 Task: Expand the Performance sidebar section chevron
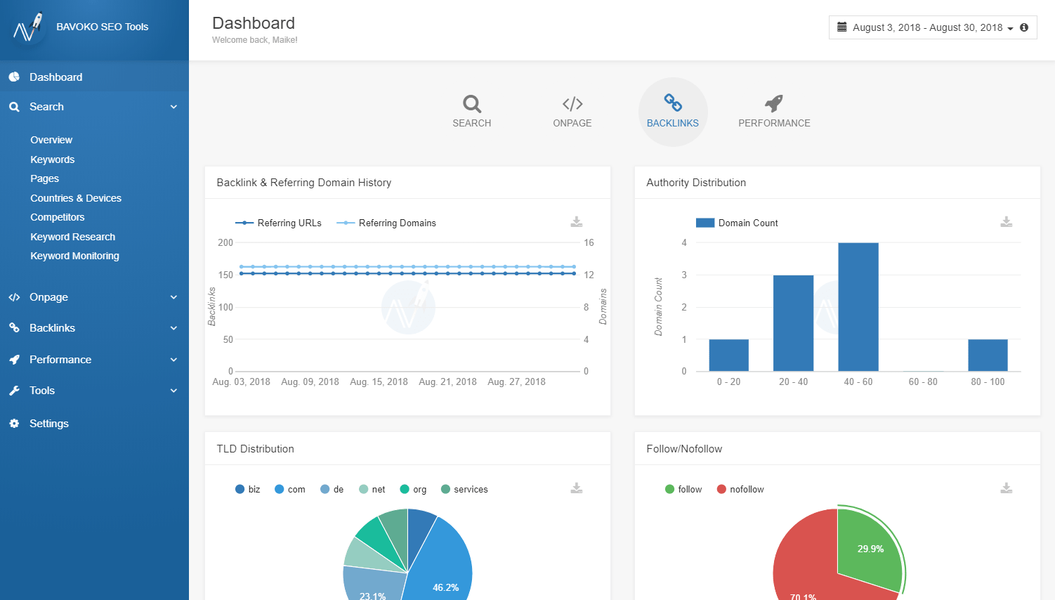click(174, 360)
